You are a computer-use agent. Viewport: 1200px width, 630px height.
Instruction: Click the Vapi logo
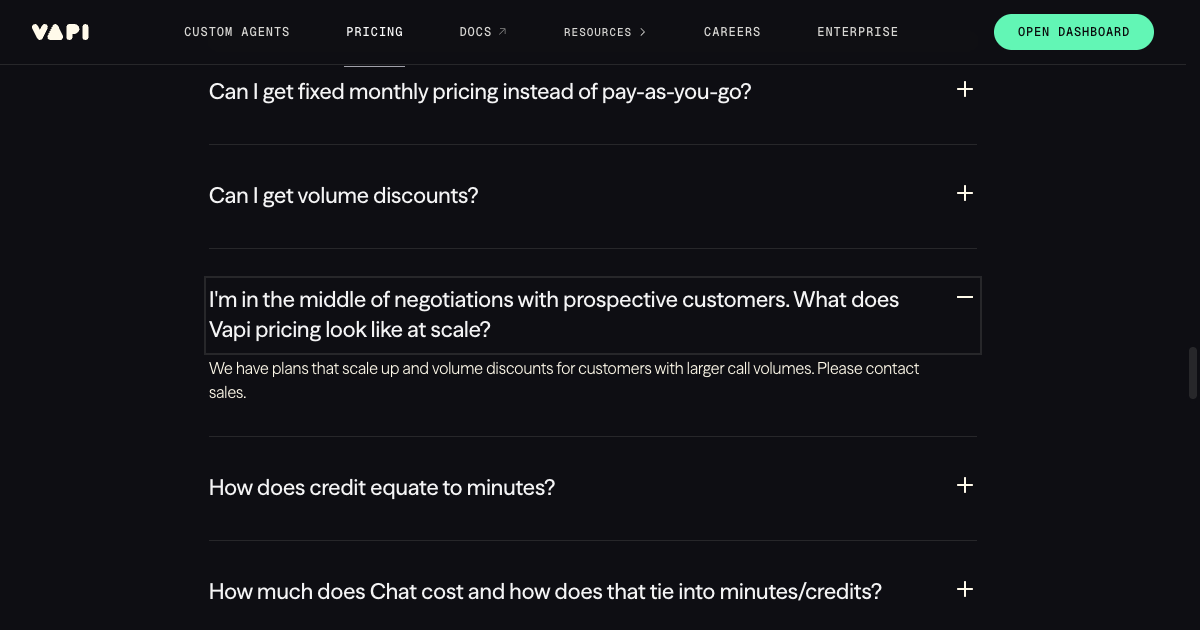pyautogui.click(x=60, y=31)
